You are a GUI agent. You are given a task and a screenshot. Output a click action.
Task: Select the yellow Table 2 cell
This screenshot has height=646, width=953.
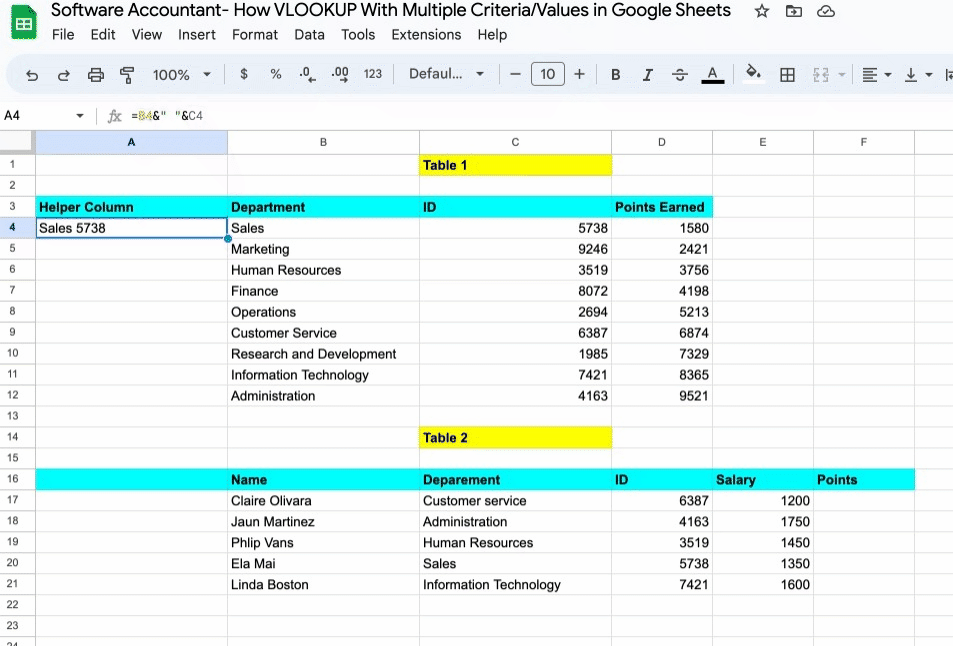[x=515, y=438]
